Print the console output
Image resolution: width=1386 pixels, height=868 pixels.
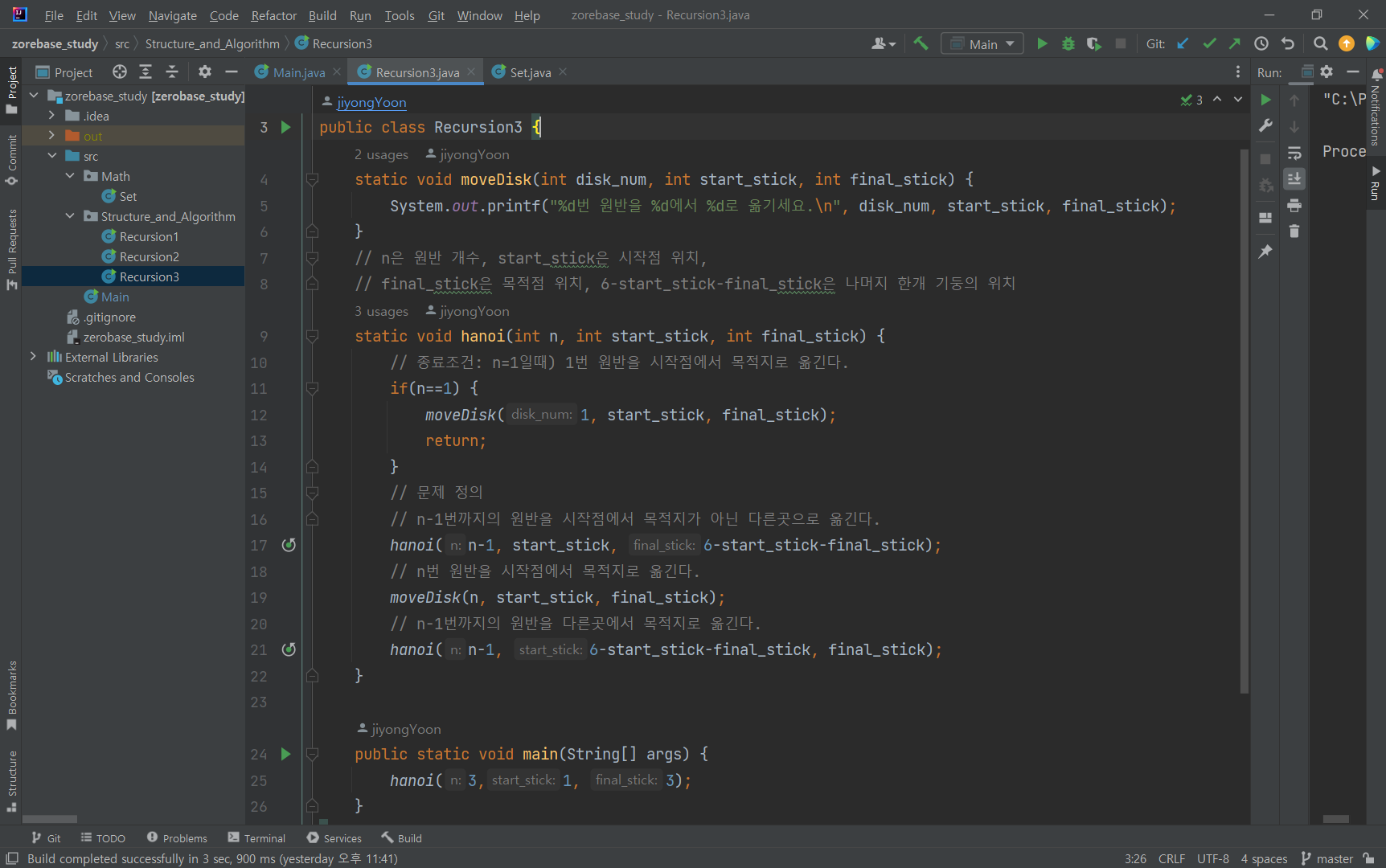[x=1294, y=206]
